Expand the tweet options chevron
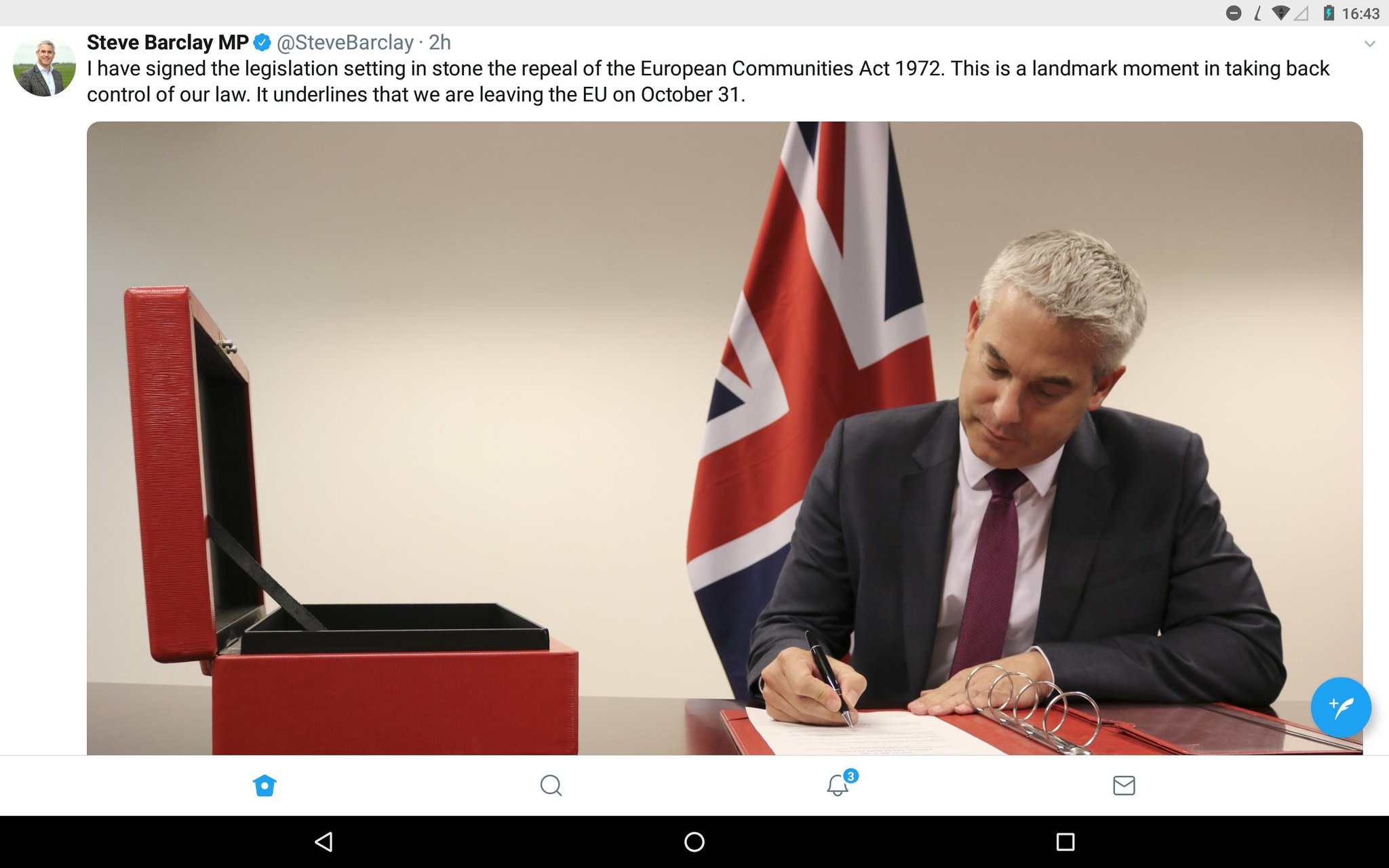The height and width of the screenshot is (868, 1389). [1369, 44]
